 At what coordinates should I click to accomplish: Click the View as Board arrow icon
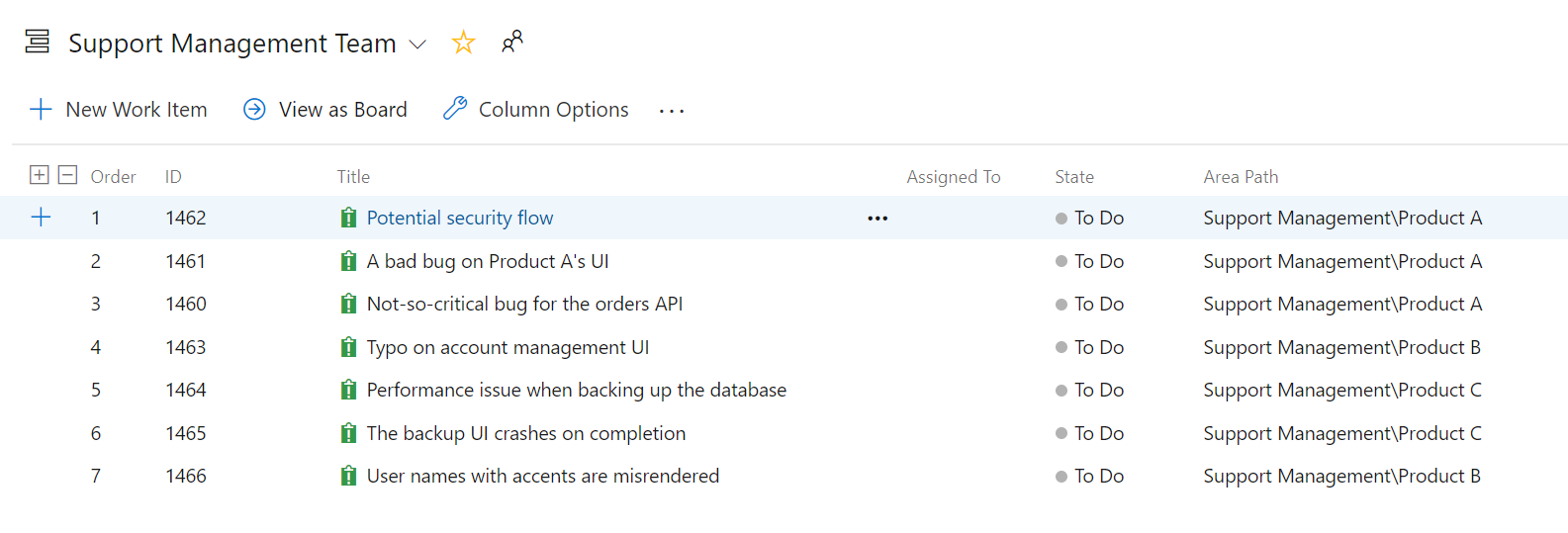tap(254, 109)
